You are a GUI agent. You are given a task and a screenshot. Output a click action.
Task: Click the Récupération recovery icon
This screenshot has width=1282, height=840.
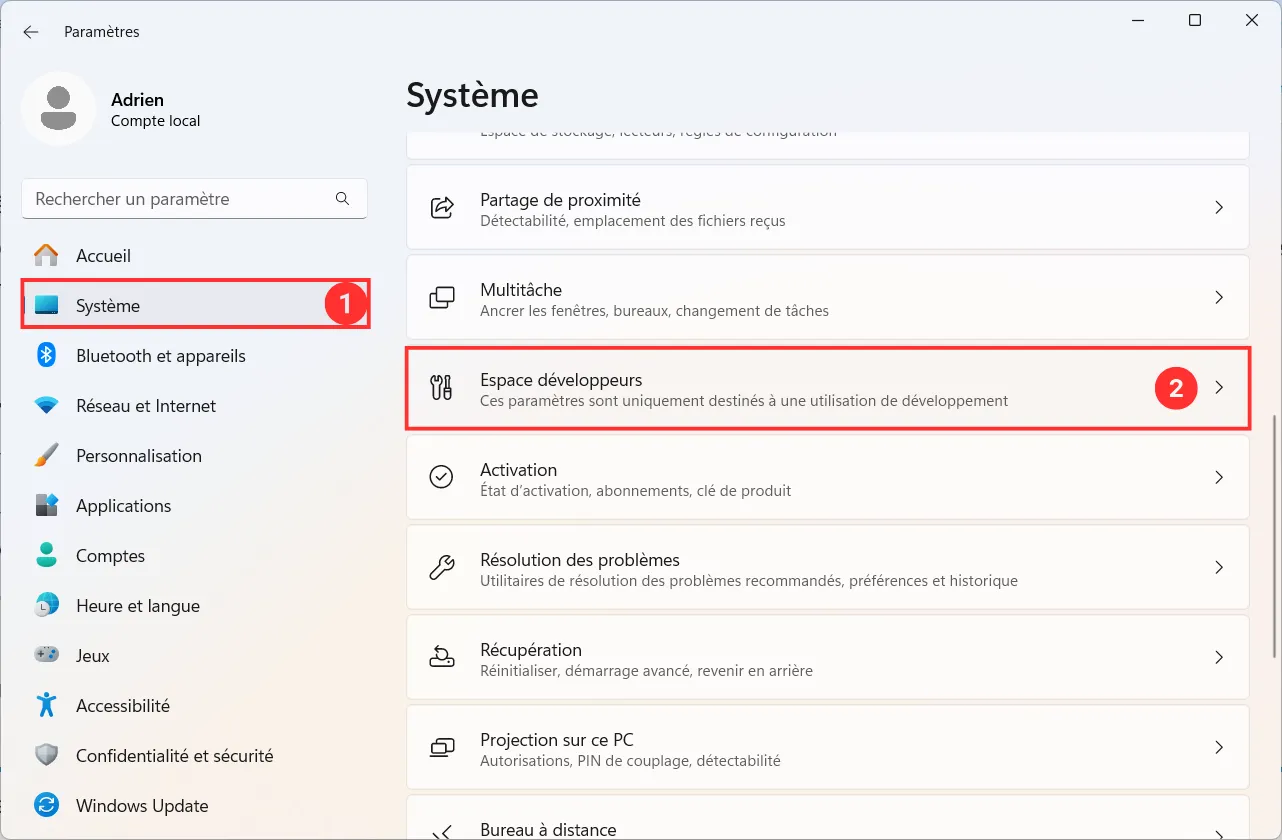(x=441, y=658)
